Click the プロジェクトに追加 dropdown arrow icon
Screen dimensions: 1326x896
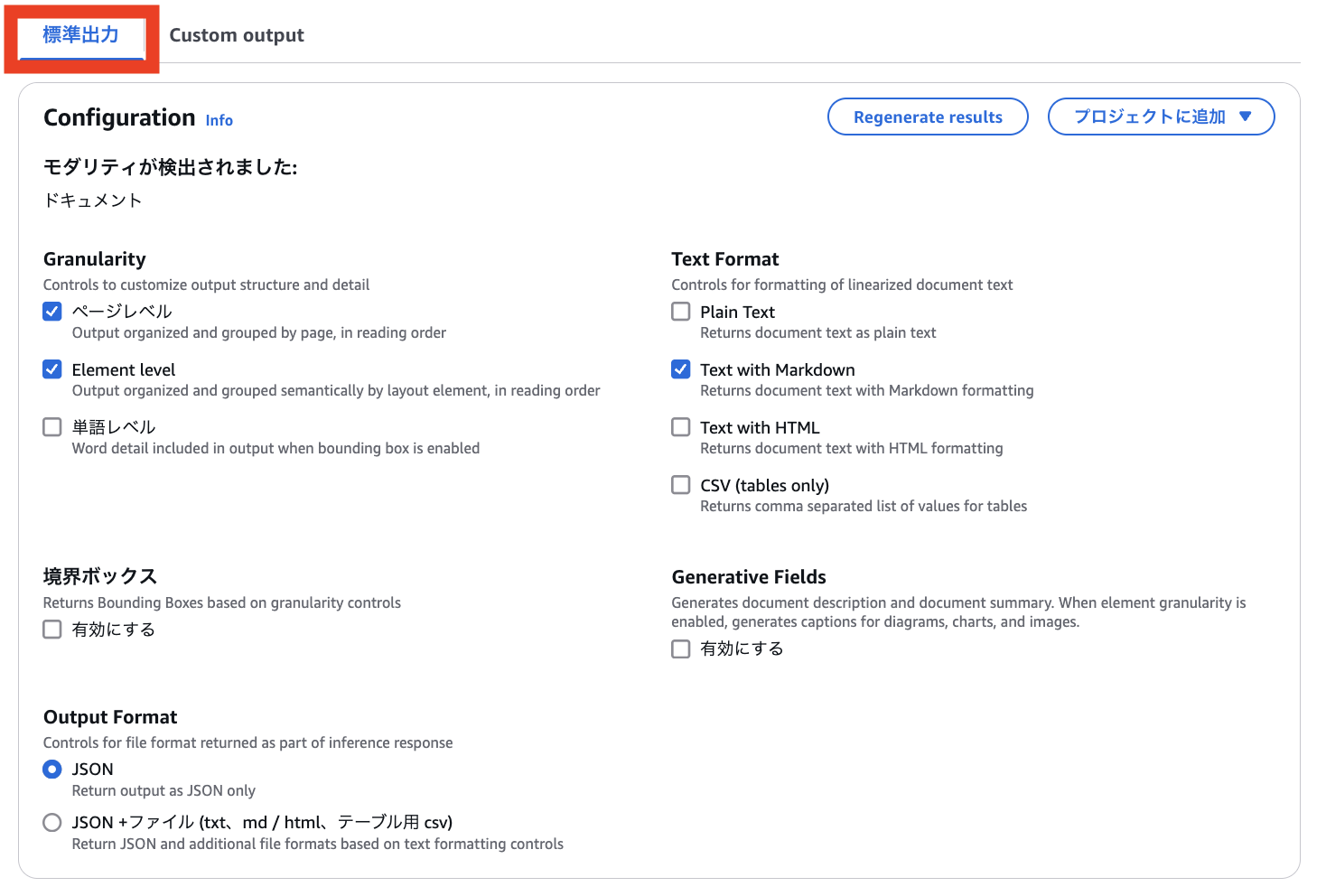click(x=1246, y=117)
